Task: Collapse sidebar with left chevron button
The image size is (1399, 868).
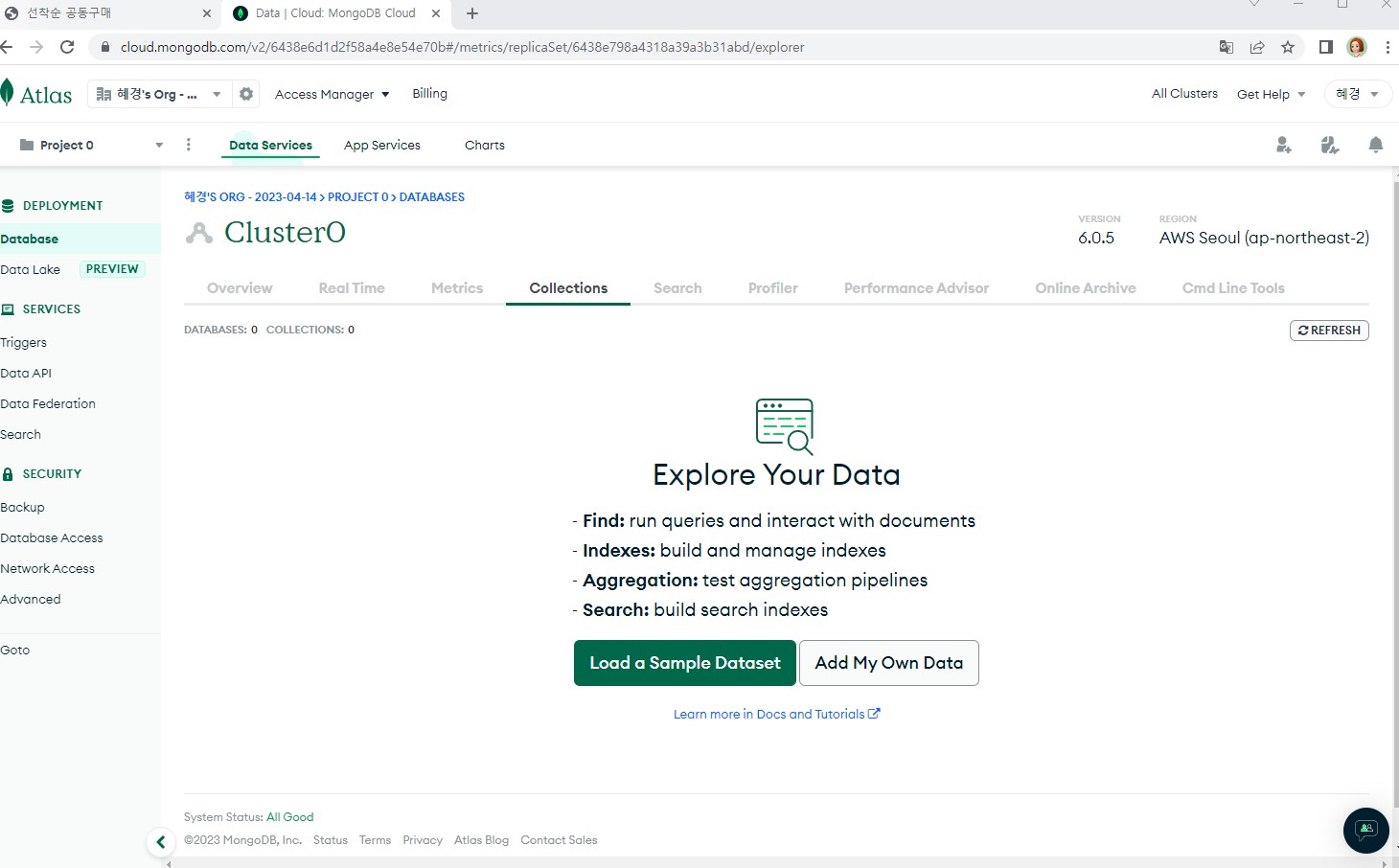Action: coord(161,842)
